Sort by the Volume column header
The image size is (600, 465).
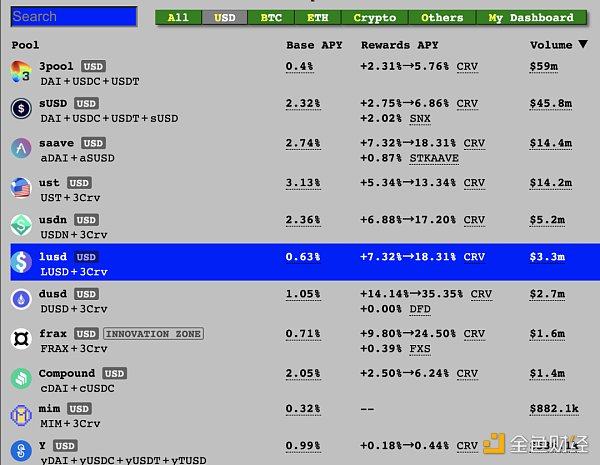click(x=551, y=45)
